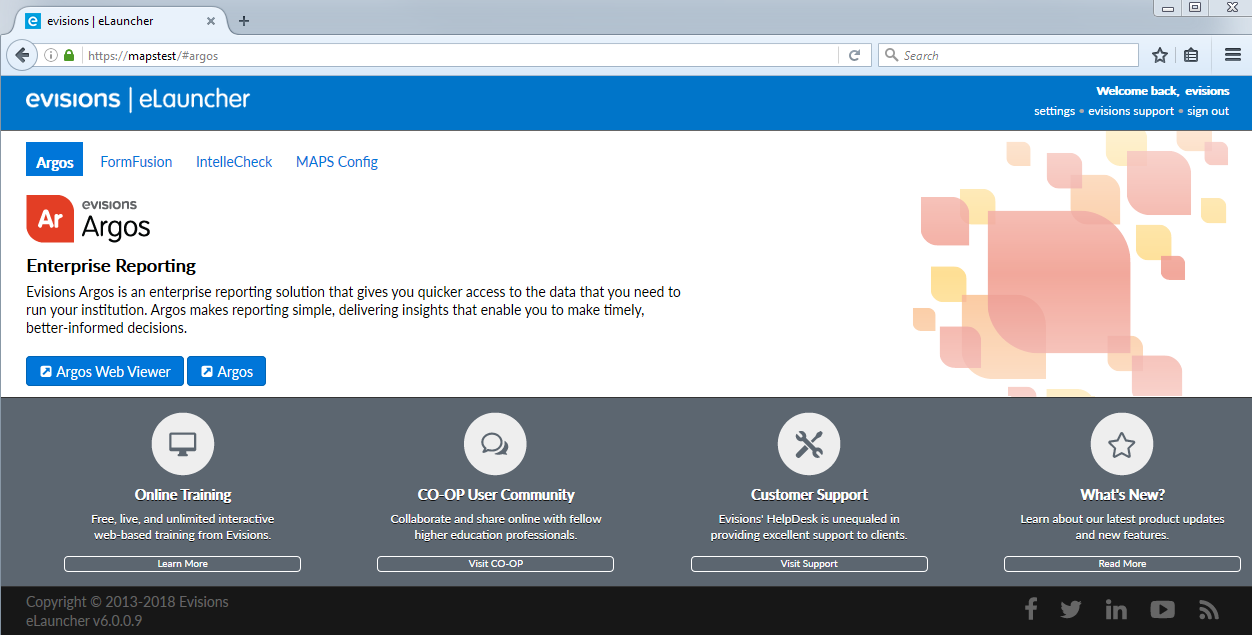Launch the Argos client button
The image size is (1252, 635).
click(x=226, y=371)
